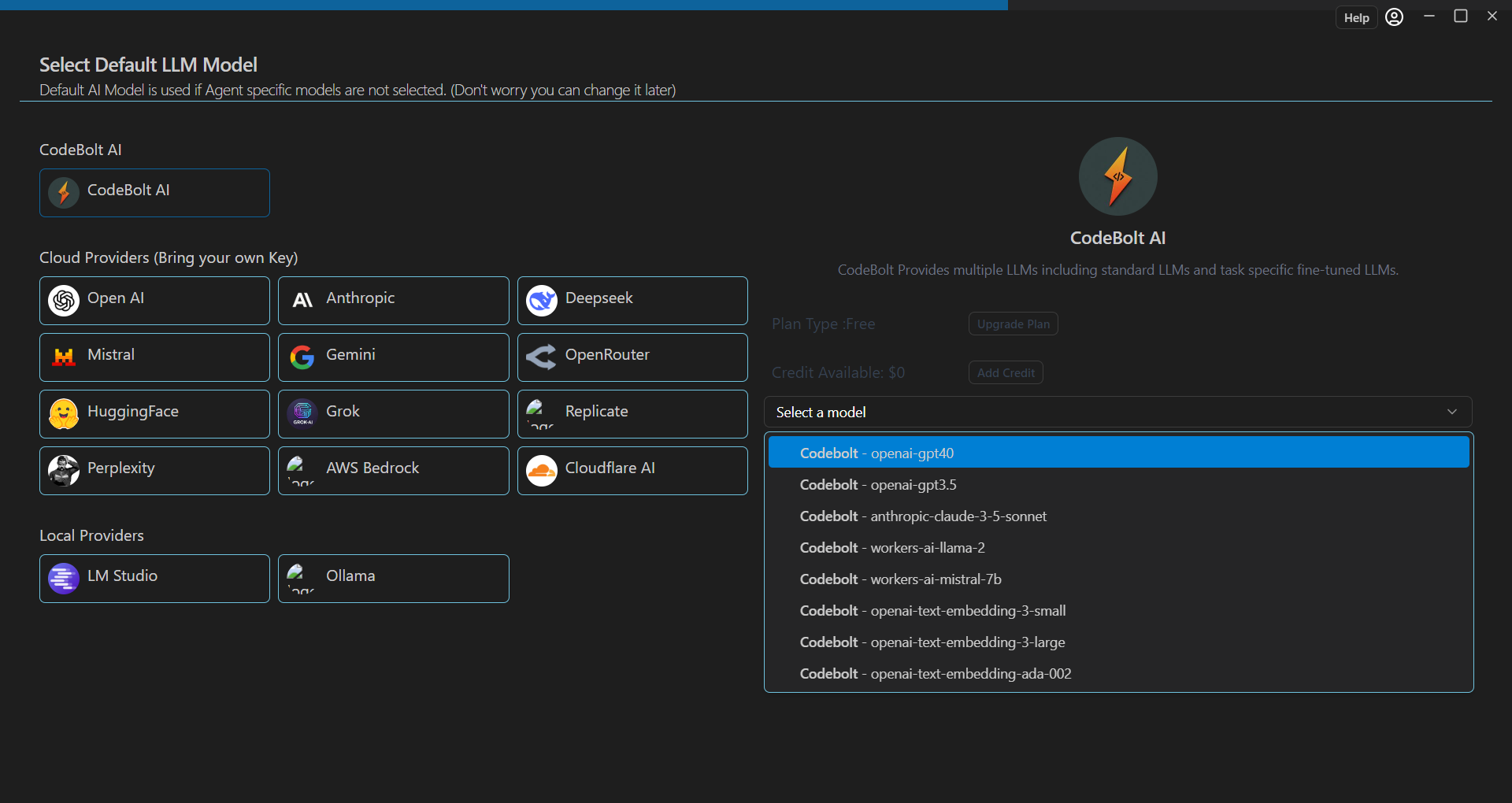Select Codebolt openai-gpt3.5 model

click(1118, 484)
